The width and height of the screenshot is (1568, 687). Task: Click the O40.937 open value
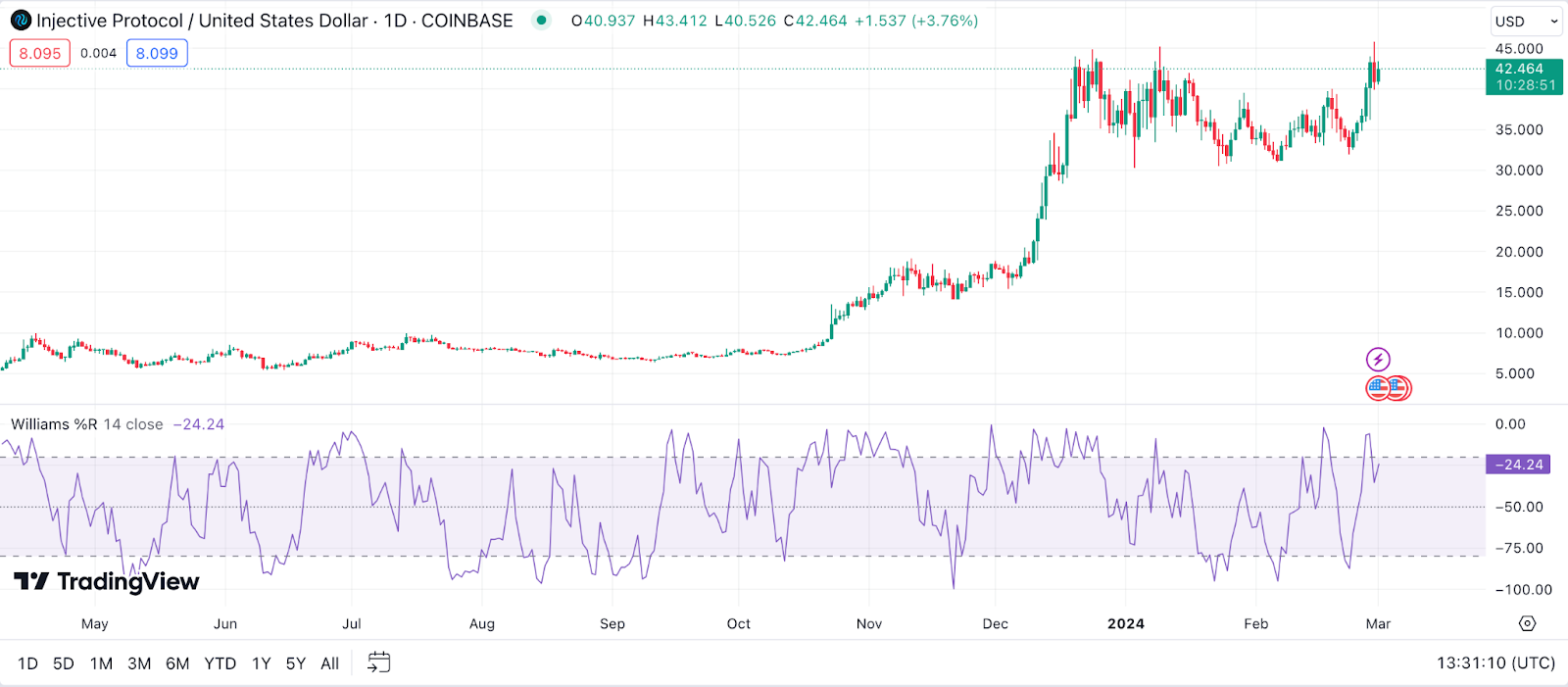coord(603,21)
